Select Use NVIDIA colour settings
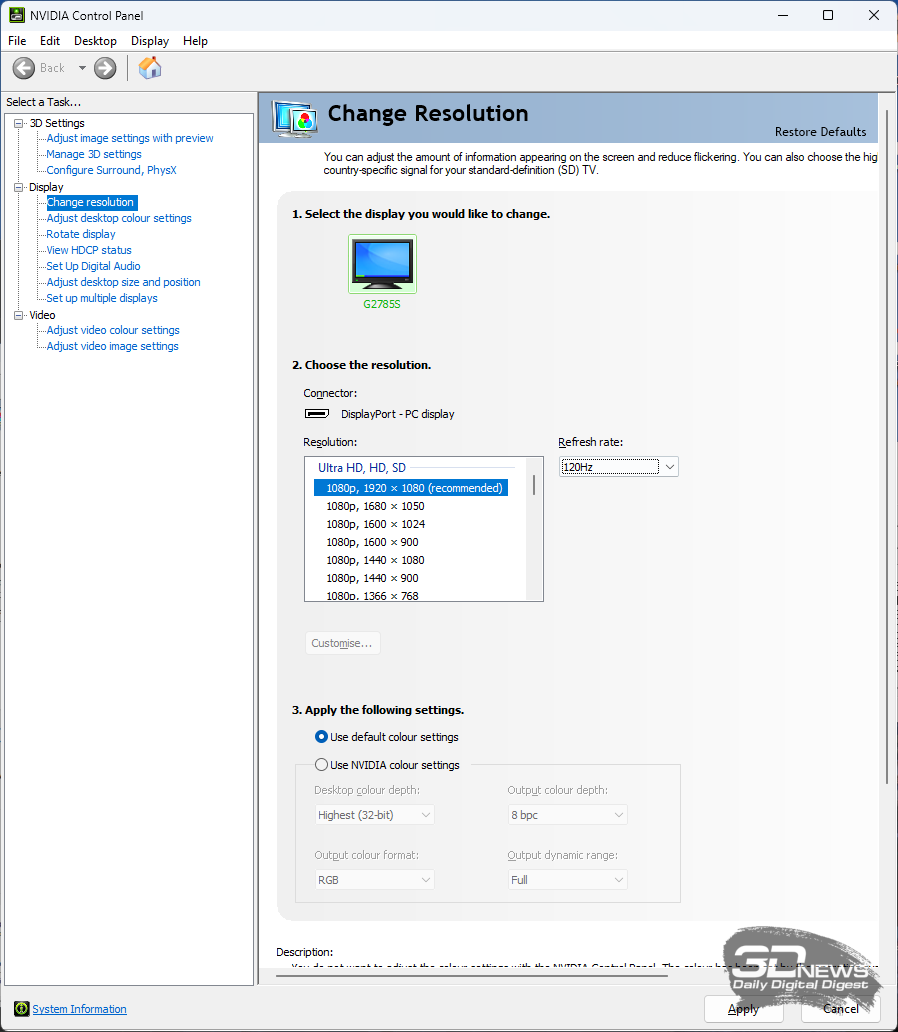The height and width of the screenshot is (1032, 898). click(x=322, y=765)
